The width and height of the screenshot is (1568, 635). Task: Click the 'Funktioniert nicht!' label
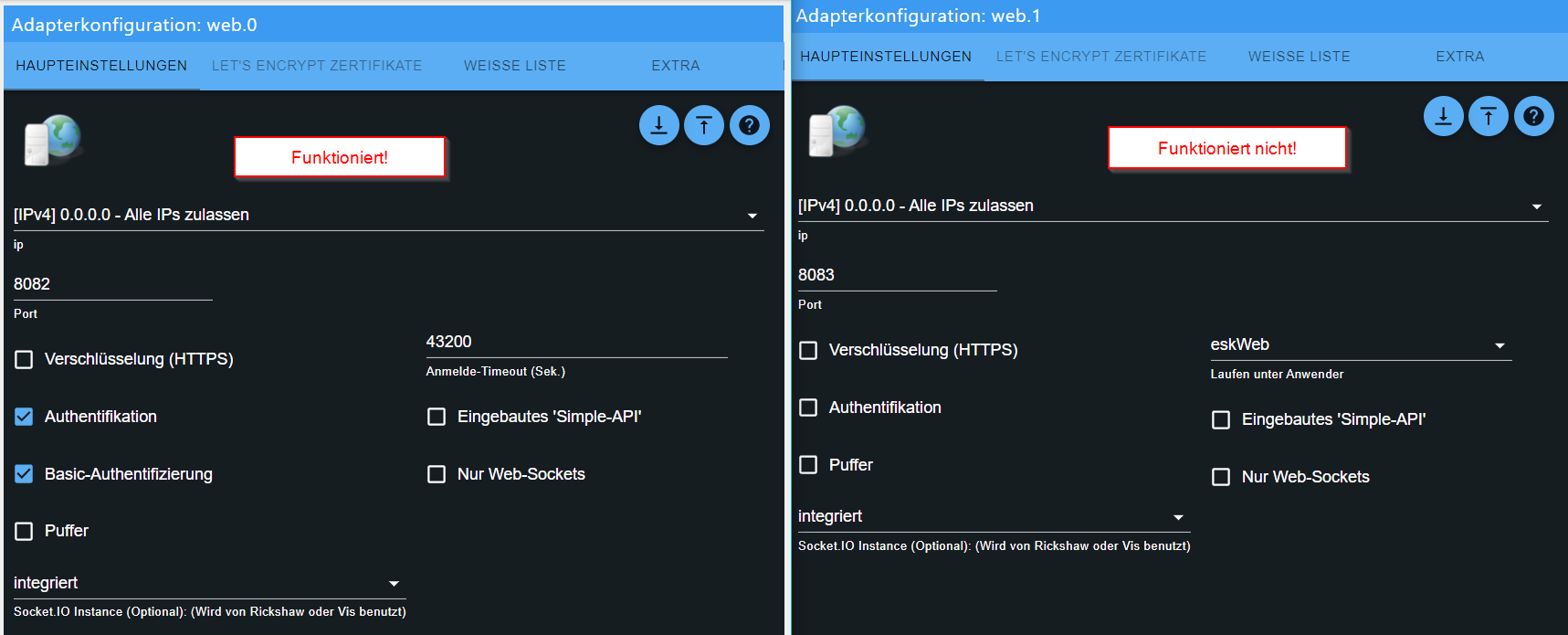(1226, 148)
